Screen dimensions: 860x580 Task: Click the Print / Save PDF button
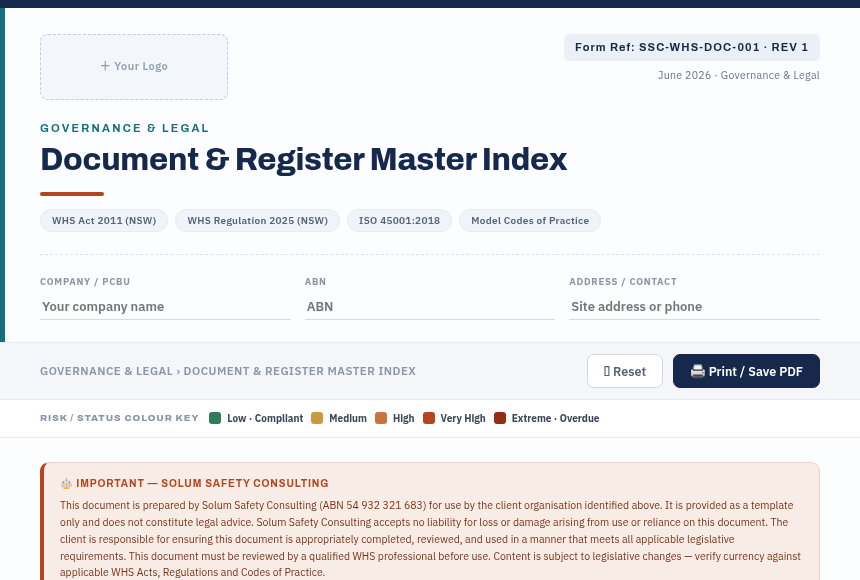pos(746,371)
